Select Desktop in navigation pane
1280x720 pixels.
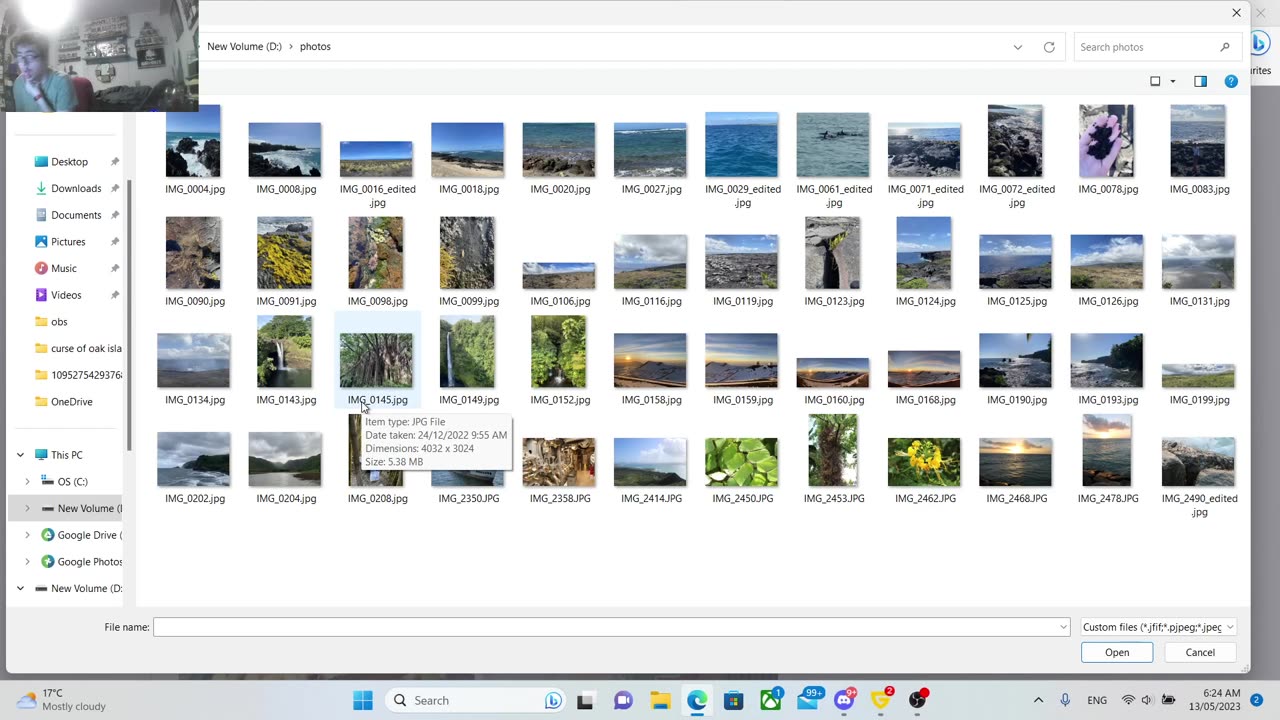(69, 161)
